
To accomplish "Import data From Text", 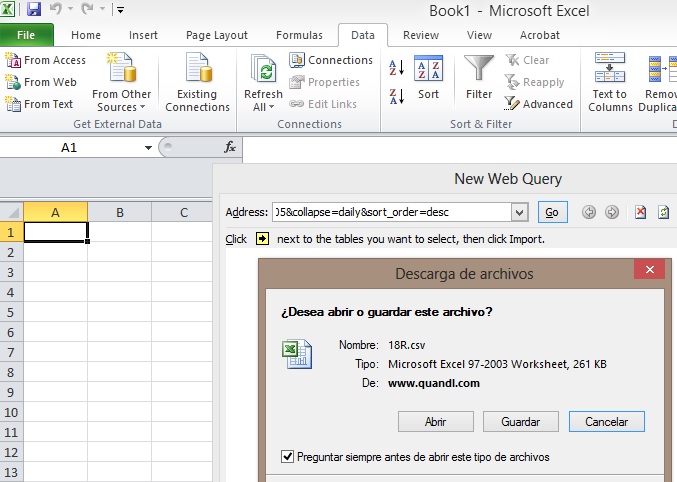I will [39, 104].
